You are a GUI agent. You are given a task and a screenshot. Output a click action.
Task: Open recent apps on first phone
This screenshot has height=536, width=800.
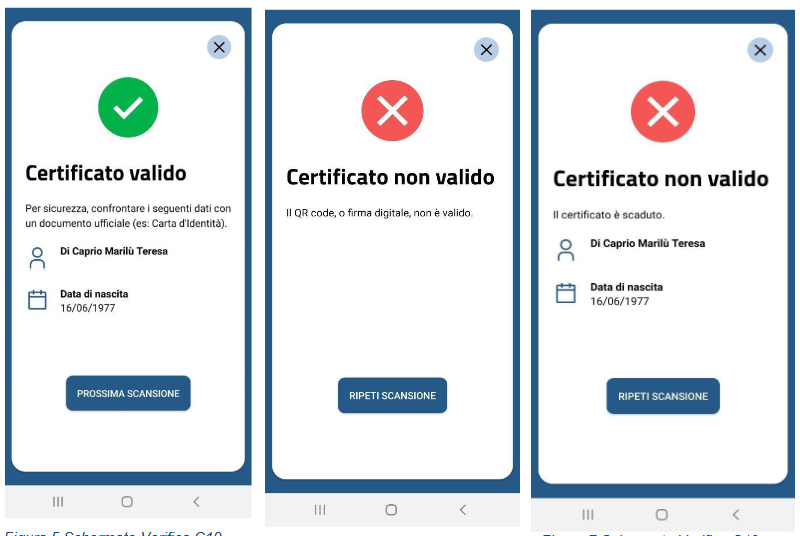[58, 502]
